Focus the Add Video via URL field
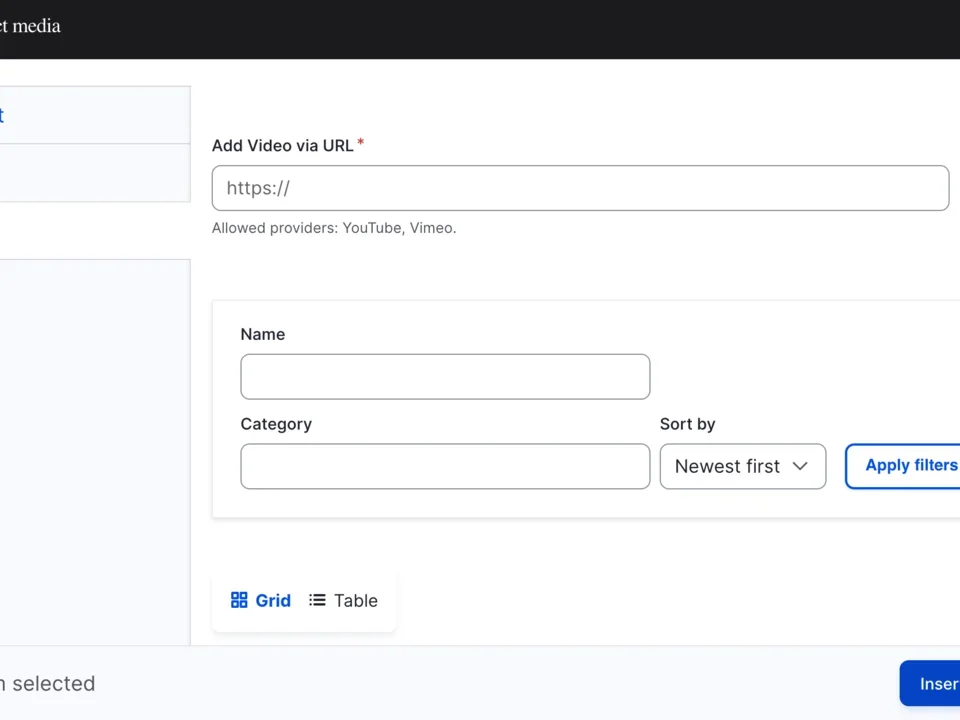Viewport: 960px width, 720px height. click(x=580, y=188)
